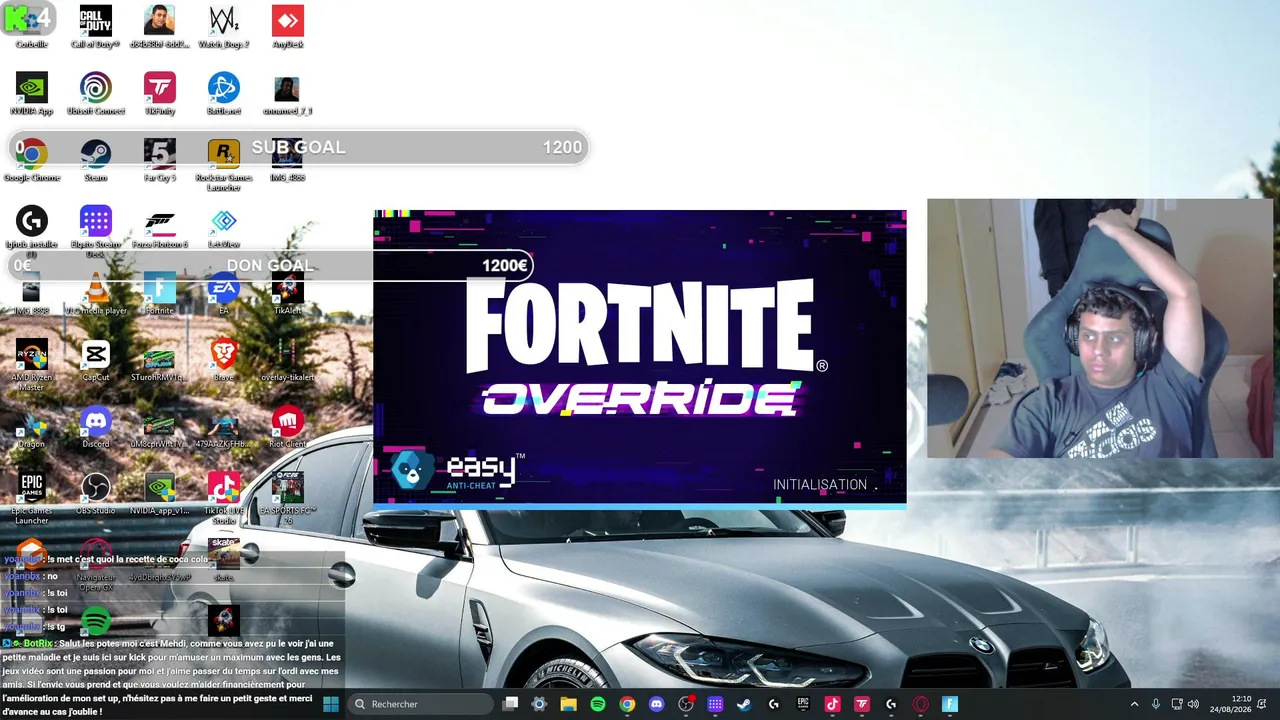
Task: Select the Discord desktop shortcut
Action: click(x=95, y=427)
